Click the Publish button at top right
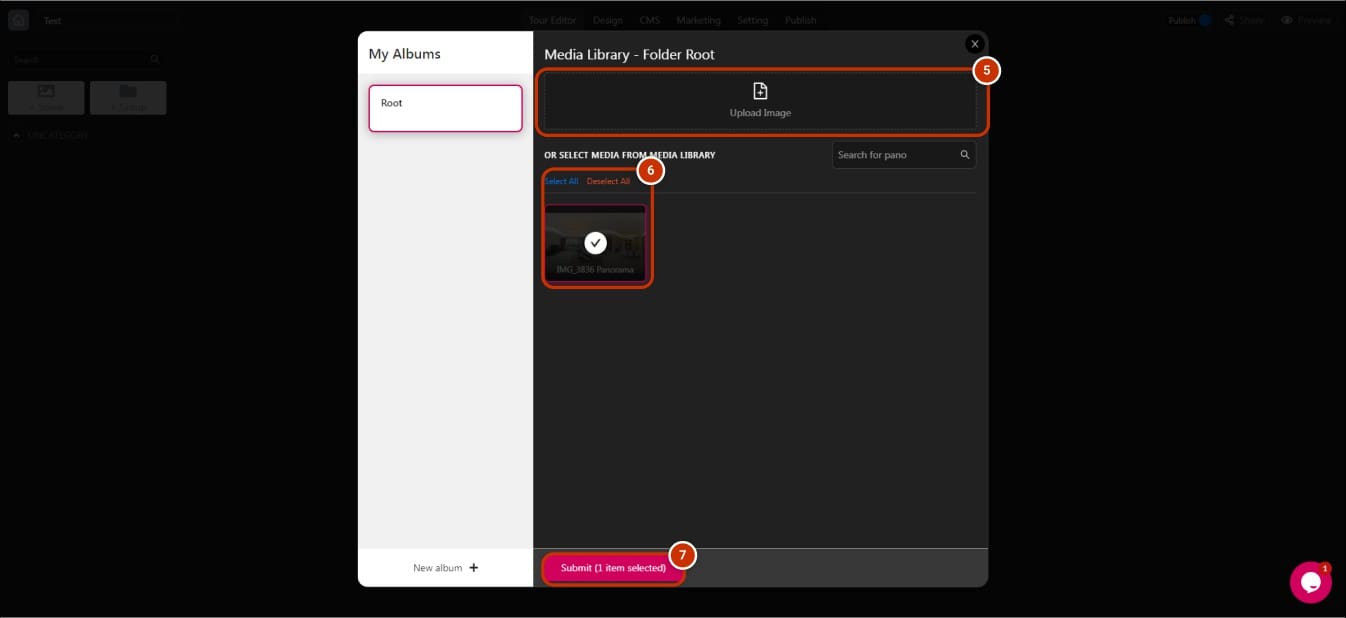Screen dimensions: 1346x618 (1182, 20)
